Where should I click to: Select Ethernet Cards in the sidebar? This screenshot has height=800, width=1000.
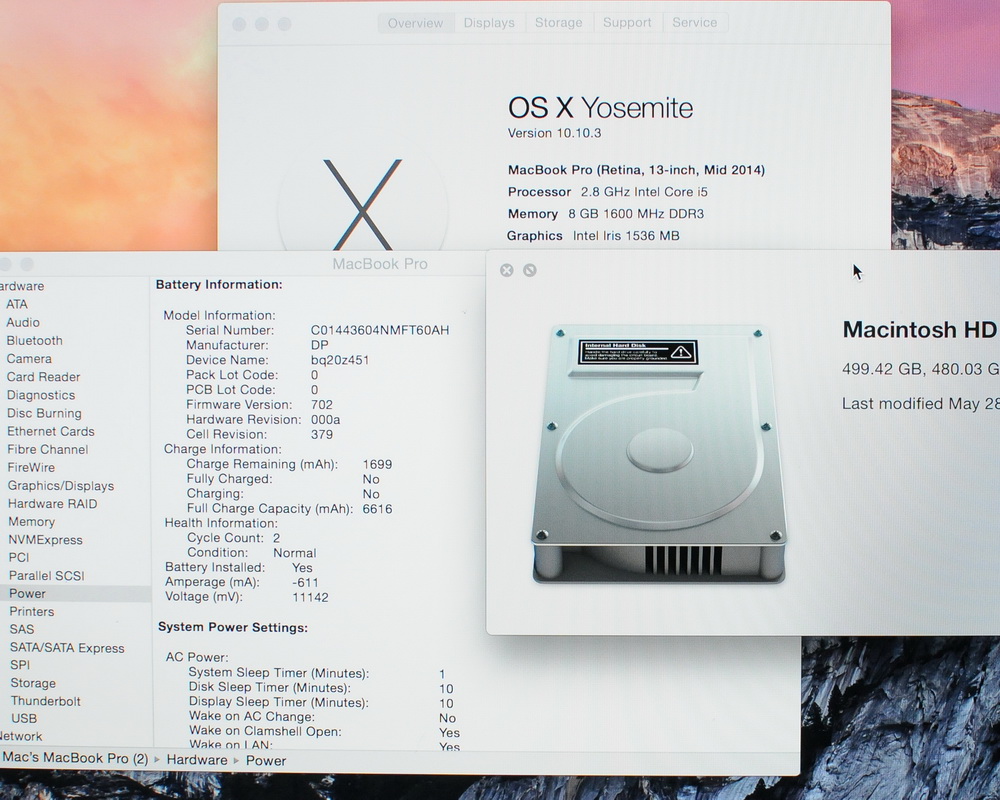tap(50, 431)
